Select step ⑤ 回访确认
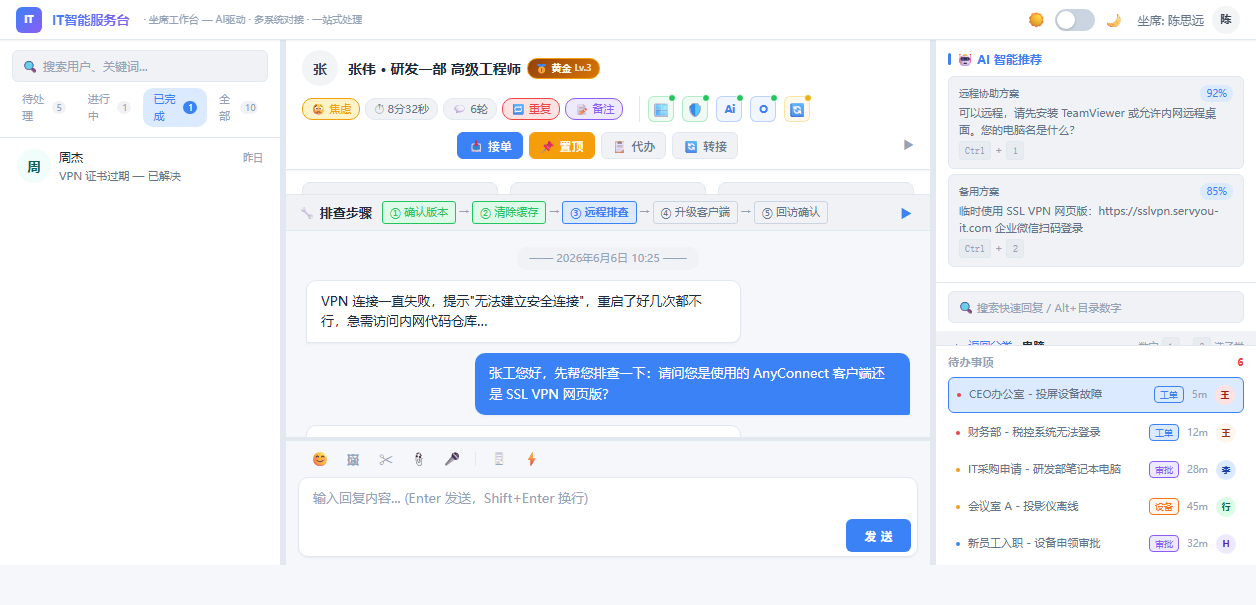This screenshot has height=605, width=1256. pos(791,212)
